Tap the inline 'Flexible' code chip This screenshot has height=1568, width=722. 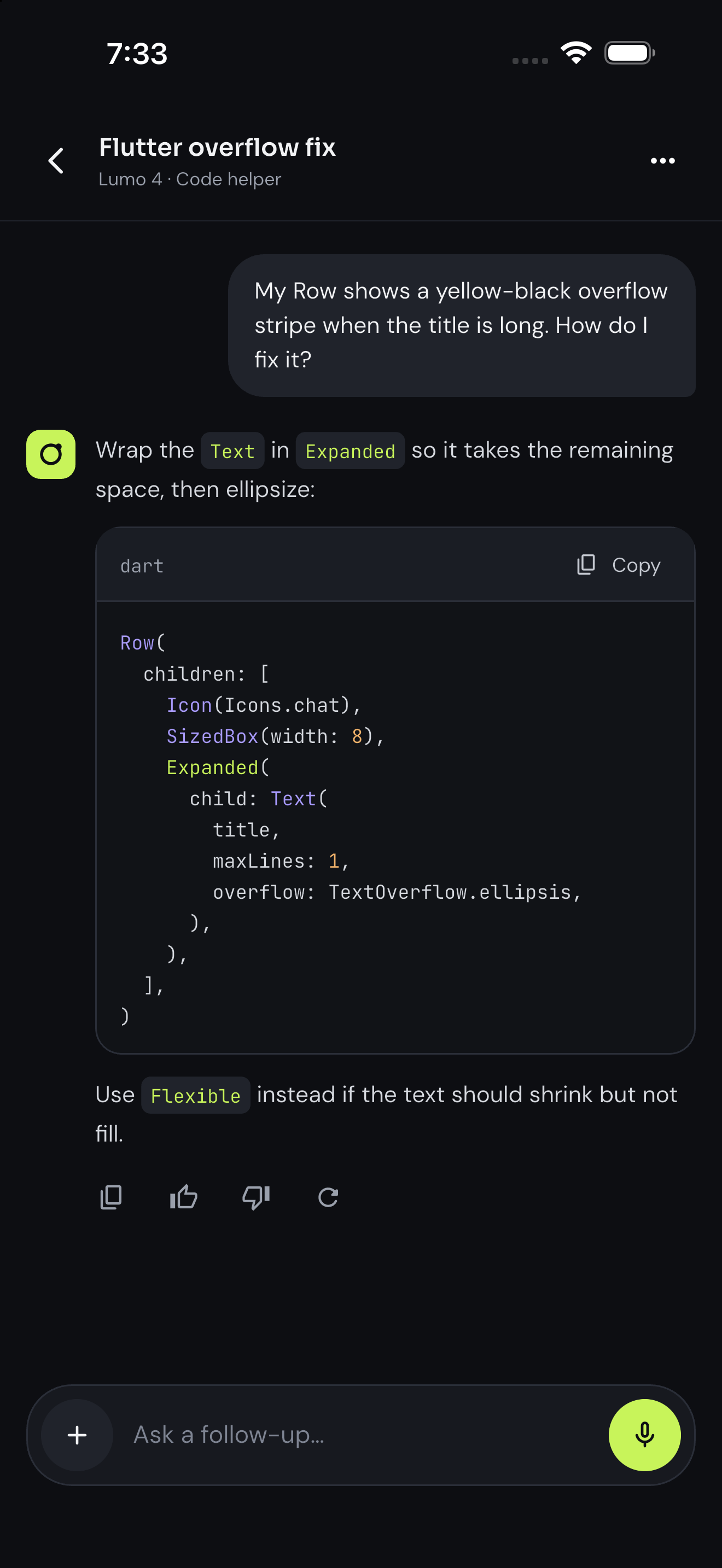pyautogui.click(x=195, y=1095)
